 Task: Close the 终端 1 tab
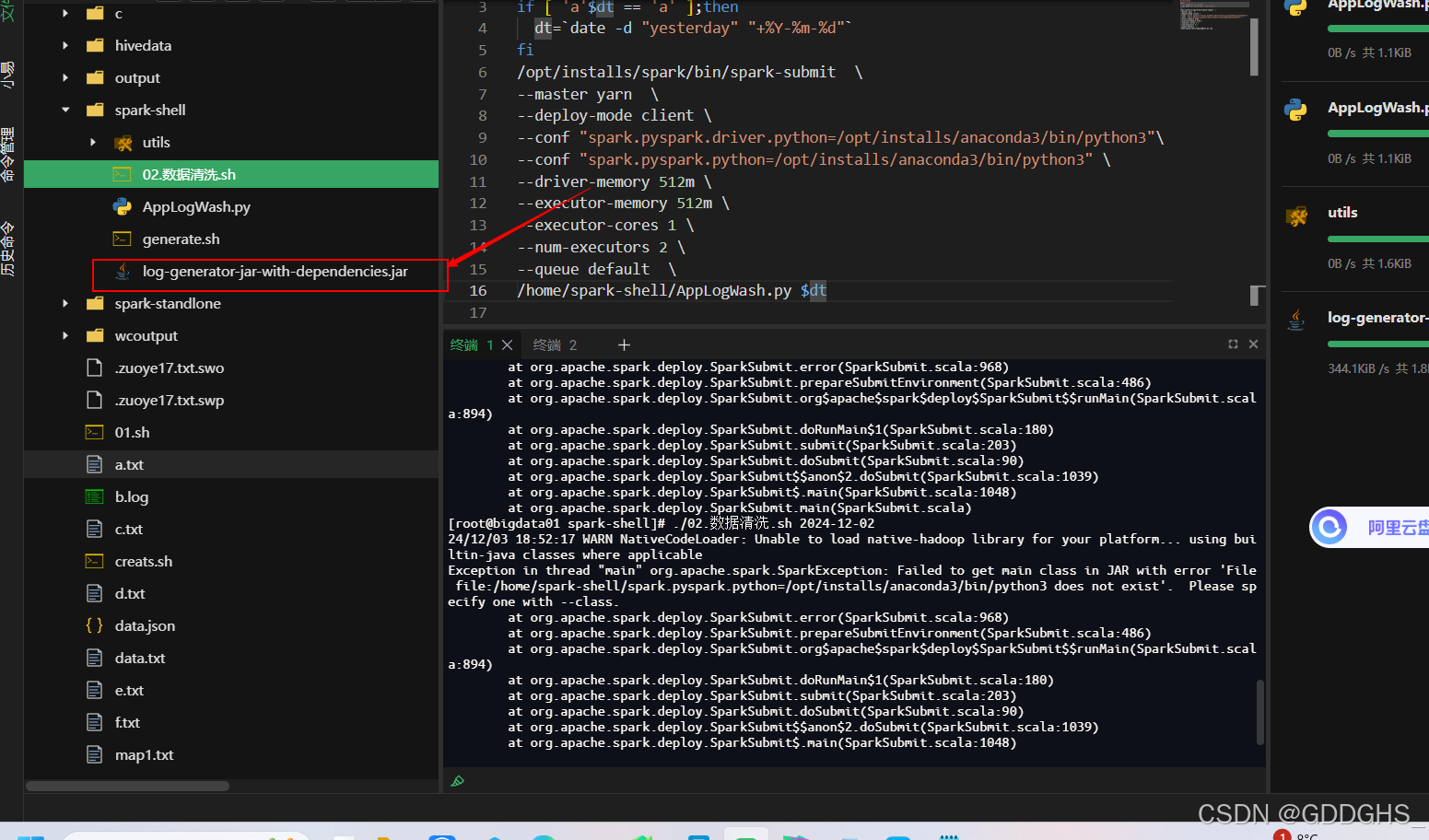point(507,344)
